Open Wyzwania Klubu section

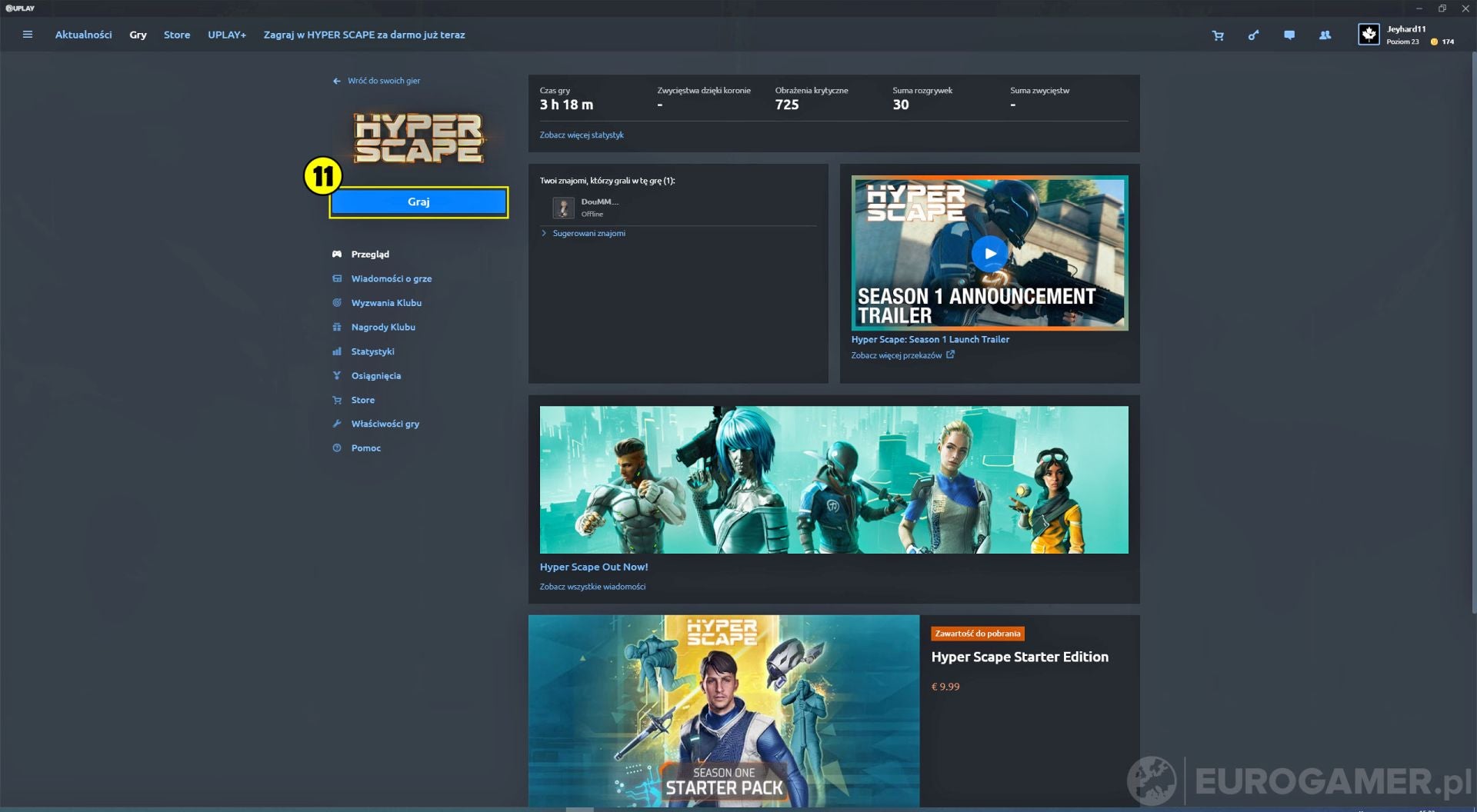pos(386,303)
